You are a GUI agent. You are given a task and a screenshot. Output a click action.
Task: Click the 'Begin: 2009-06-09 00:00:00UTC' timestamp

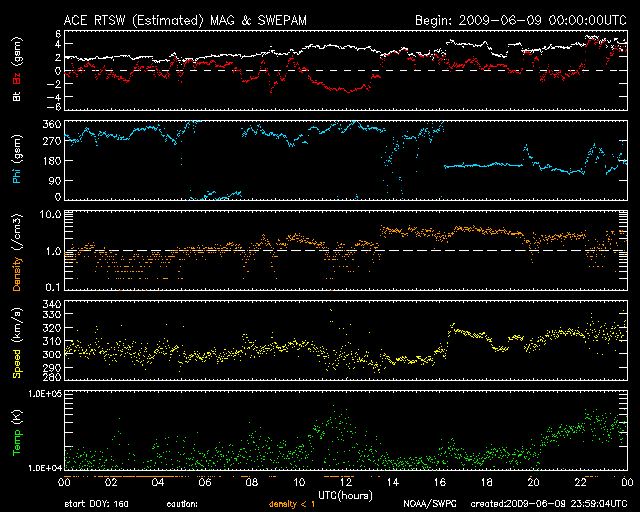point(521,20)
